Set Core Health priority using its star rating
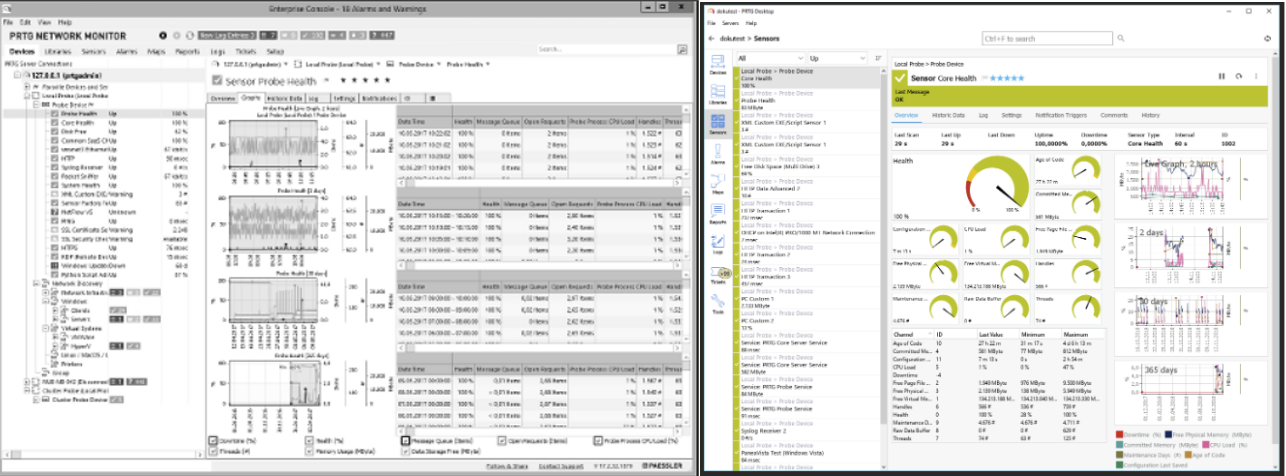 pyautogui.click(x=1007, y=77)
